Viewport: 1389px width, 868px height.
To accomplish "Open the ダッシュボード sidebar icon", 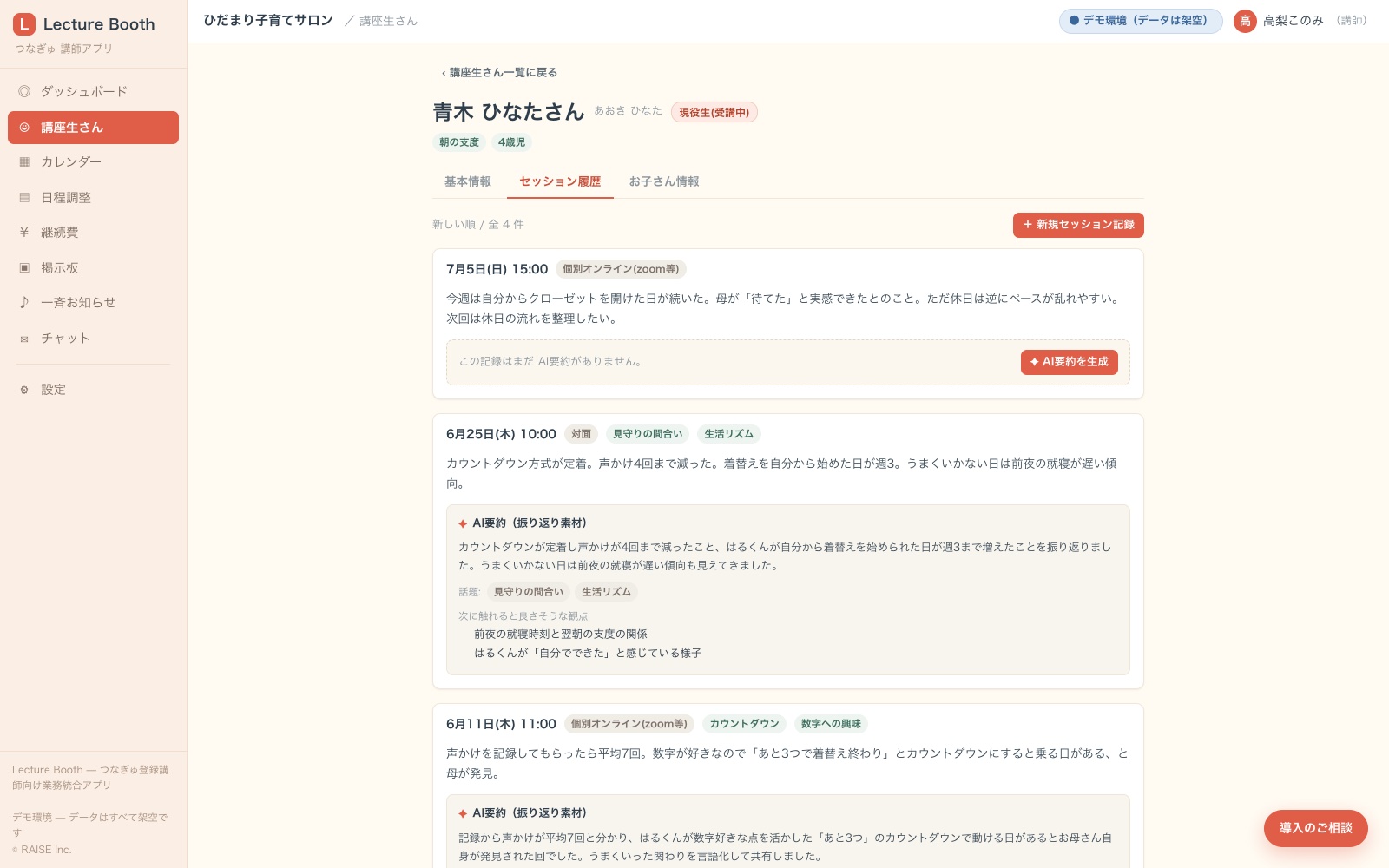I will click(24, 91).
